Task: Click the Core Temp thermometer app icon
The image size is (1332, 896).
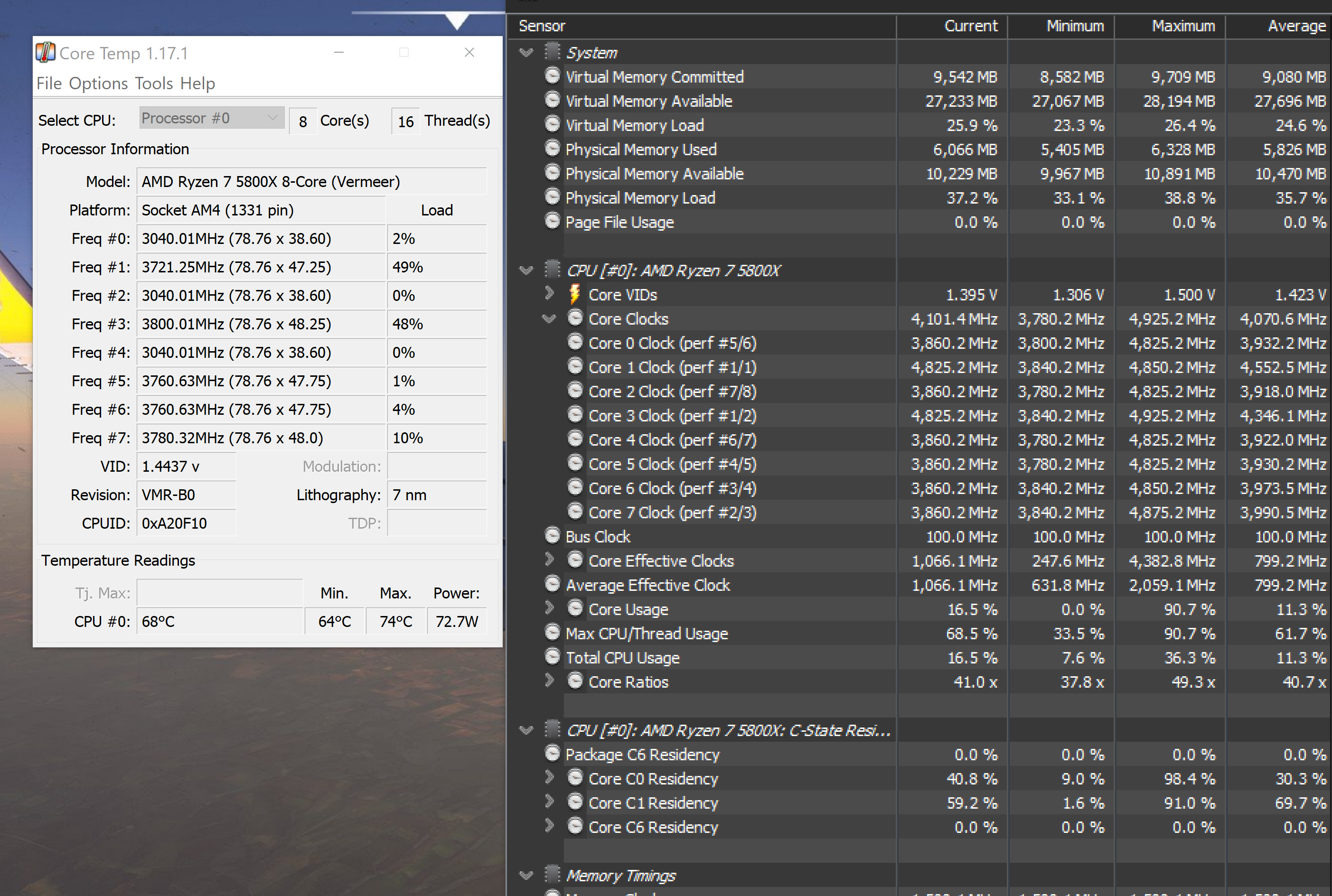Action: click(x=46, y=53)
